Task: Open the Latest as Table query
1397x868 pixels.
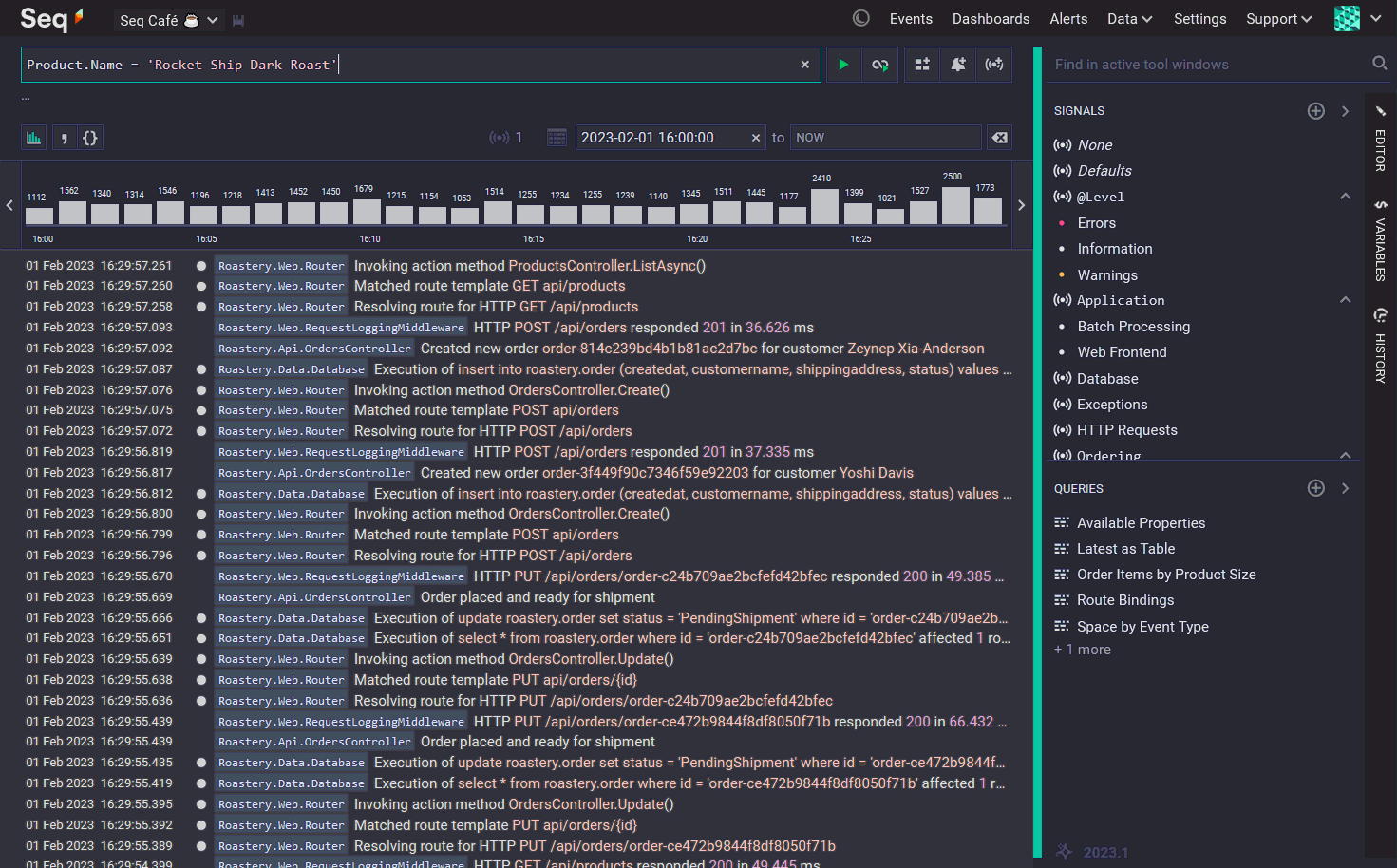Action: point(1125,549)
